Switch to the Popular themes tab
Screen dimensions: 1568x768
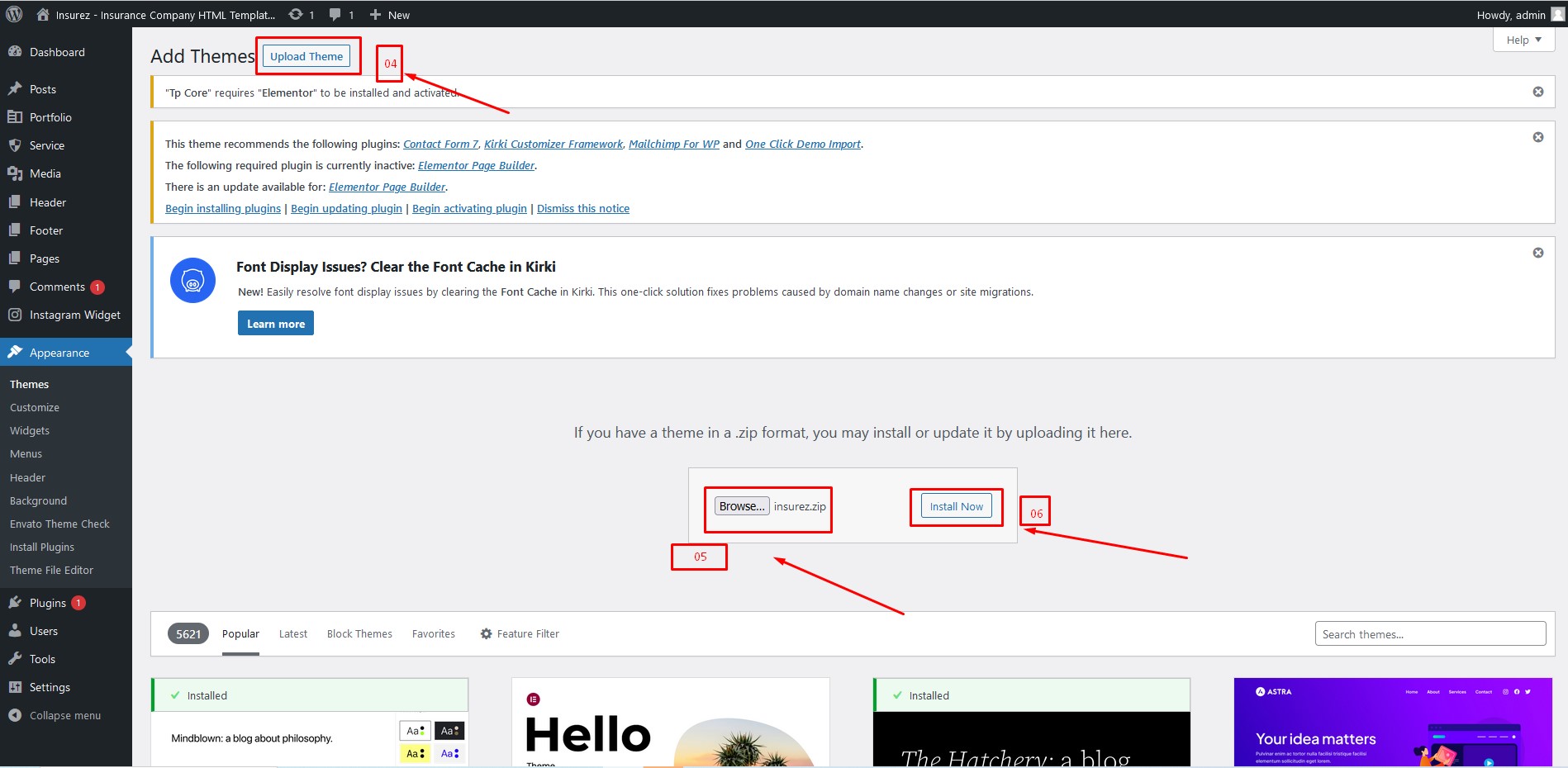click(x=240, y=633)
